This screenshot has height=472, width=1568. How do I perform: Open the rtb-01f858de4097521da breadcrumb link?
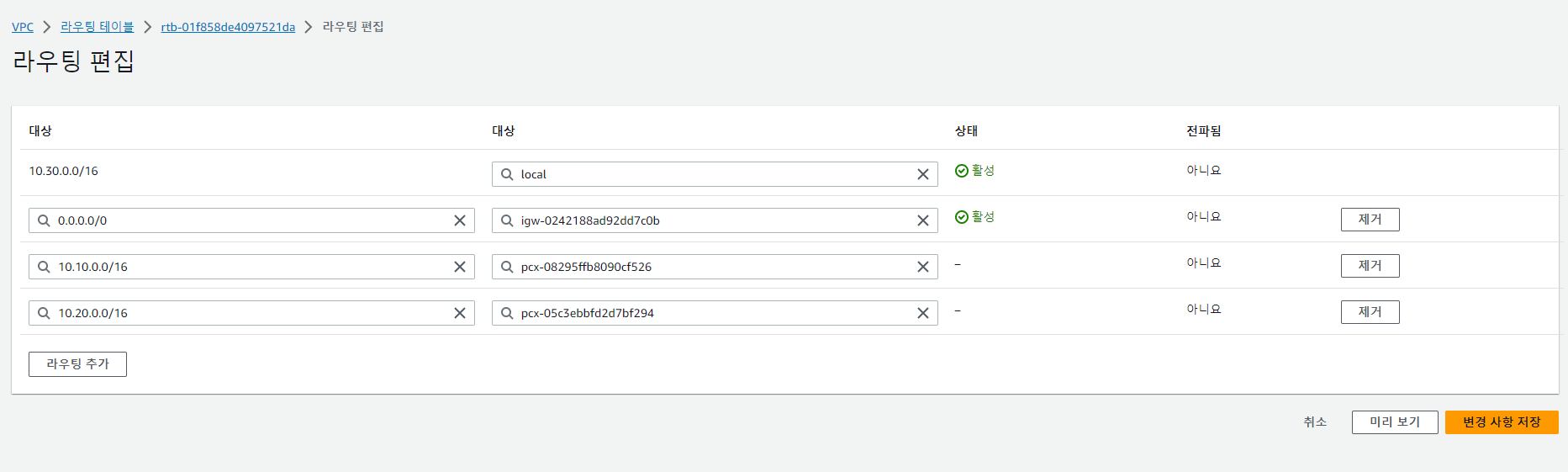coord(228,27)
